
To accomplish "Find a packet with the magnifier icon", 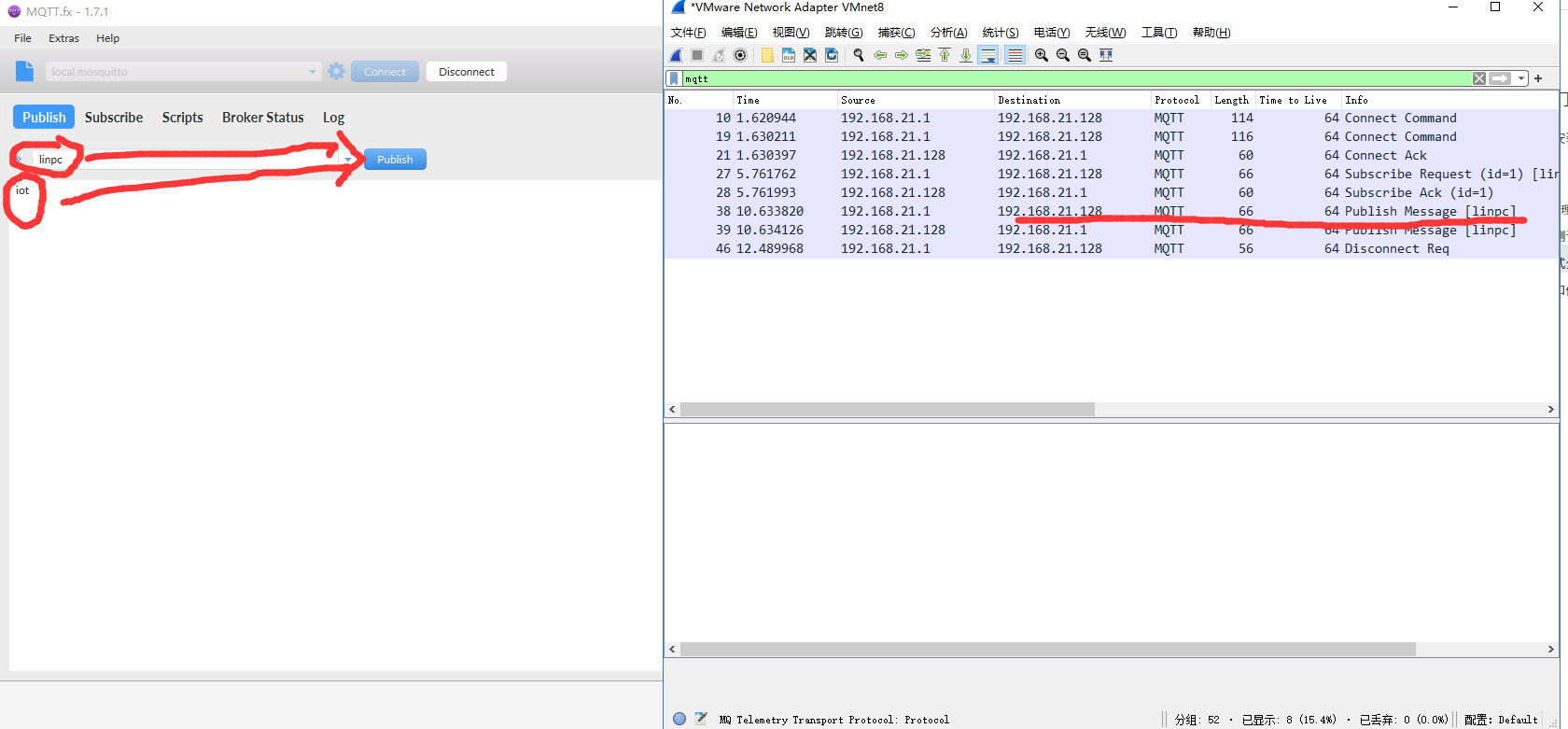I will click(859, 55).
